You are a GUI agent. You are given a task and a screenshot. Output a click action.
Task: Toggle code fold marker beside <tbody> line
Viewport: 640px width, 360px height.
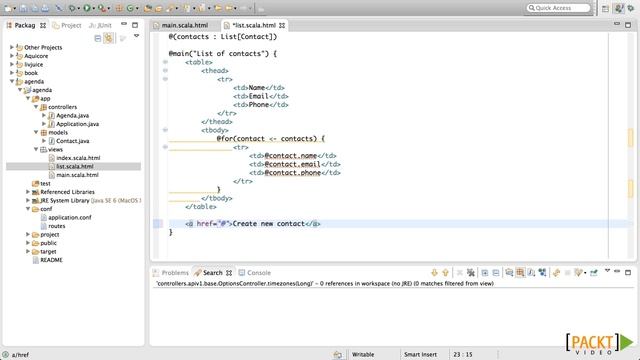(165, 130)
